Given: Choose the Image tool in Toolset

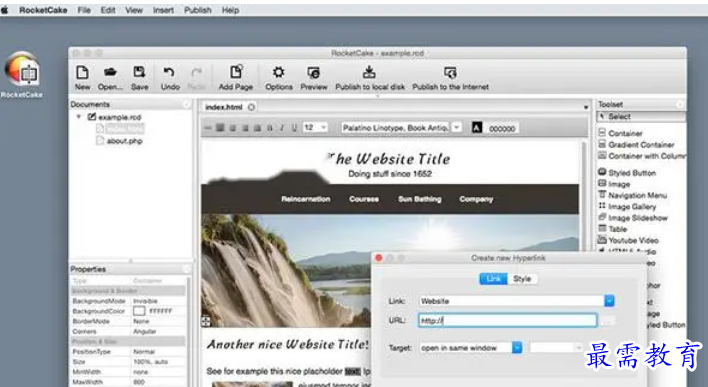Looking at the screenshot, I should coord(614,184).
